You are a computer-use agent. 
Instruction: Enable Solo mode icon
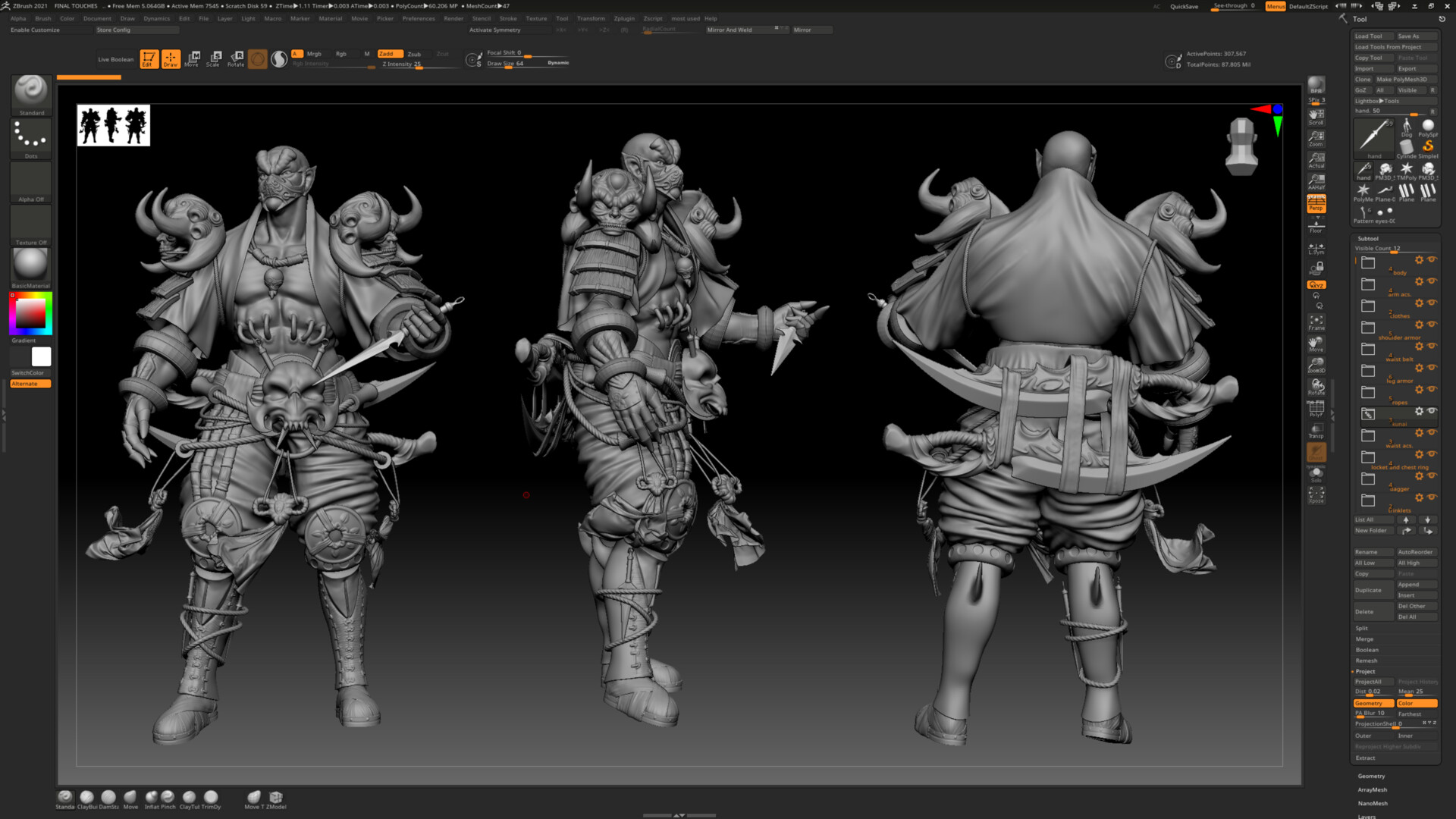[x=1316, y=474]
